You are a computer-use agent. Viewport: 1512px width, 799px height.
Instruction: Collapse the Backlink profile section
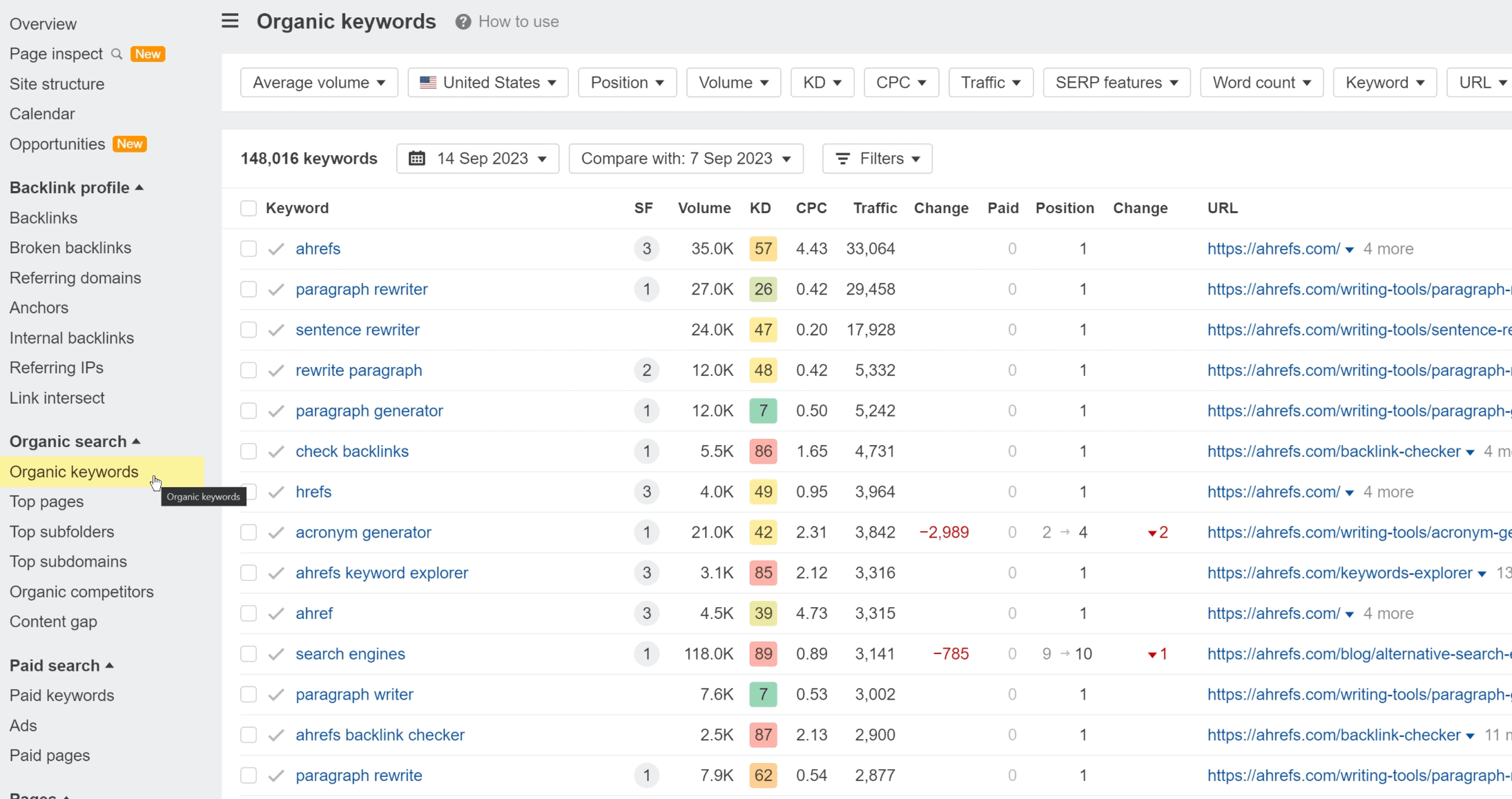(77, 188)
